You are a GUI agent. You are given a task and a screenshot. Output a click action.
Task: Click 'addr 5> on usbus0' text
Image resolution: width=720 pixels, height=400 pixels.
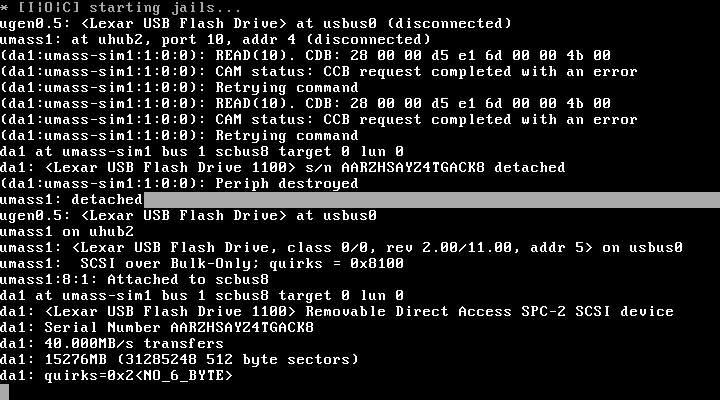coord(606,247)
